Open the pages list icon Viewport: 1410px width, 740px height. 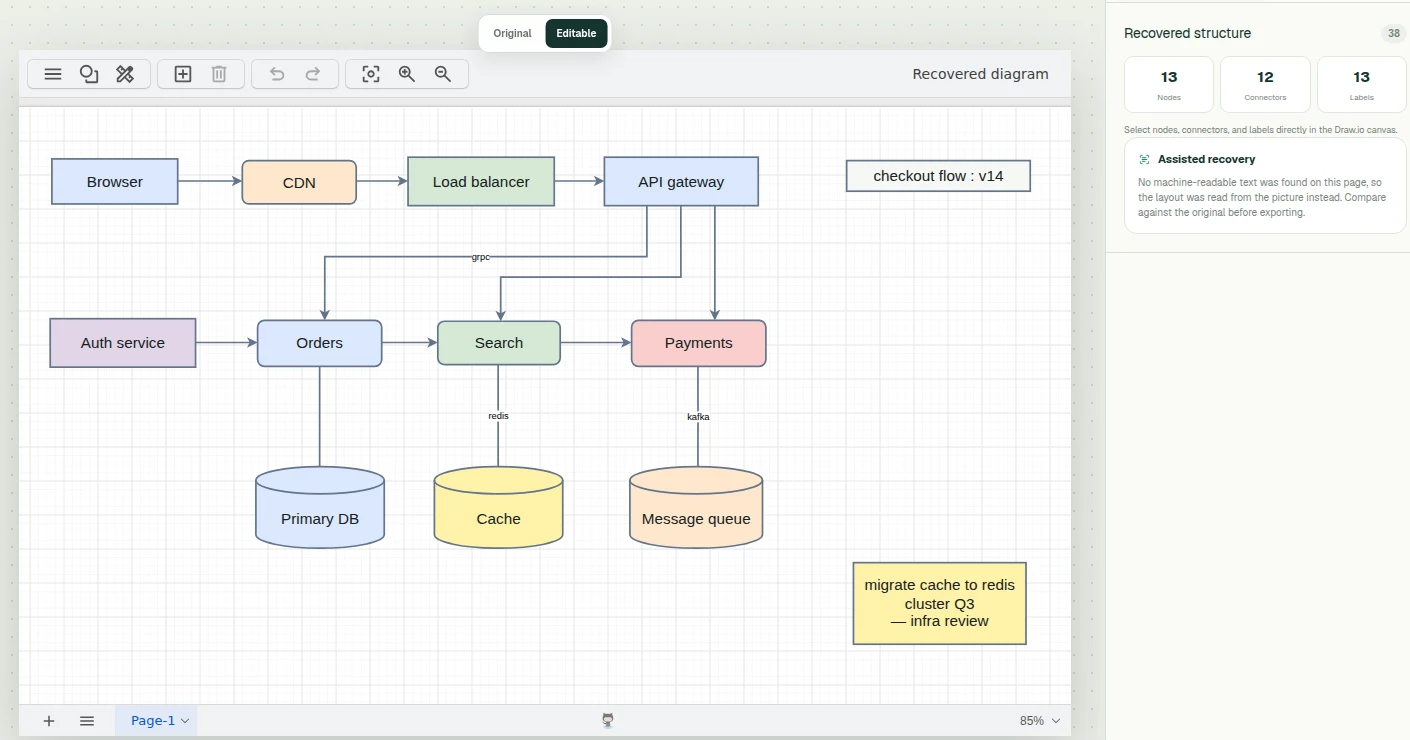tap(87, 721)
